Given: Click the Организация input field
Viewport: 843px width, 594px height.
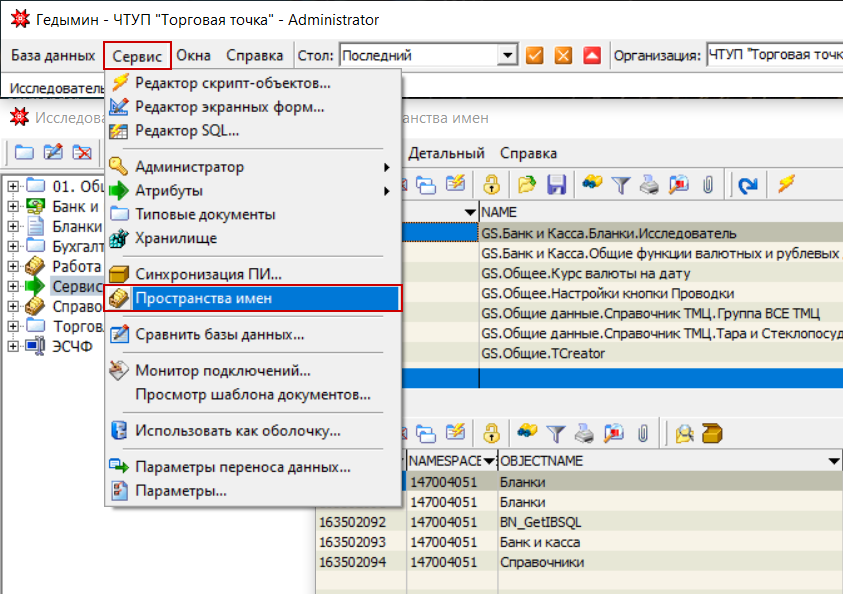Looking at the screenshot, I should point(773,56).
